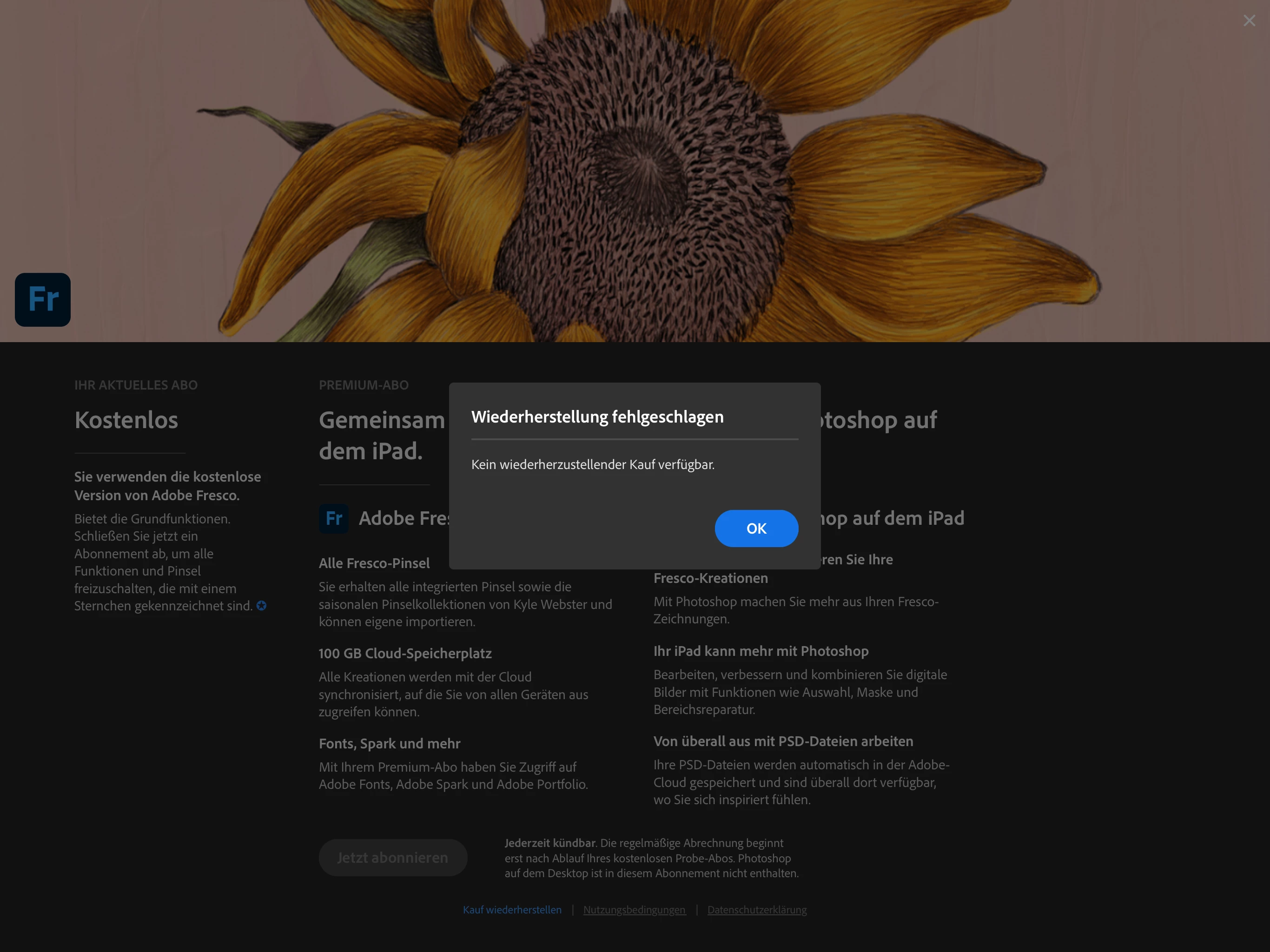Select the 100 GB Cloud-Speicherplatz heading
Screen dimensions: 1270x952
(x=405, y=654)
